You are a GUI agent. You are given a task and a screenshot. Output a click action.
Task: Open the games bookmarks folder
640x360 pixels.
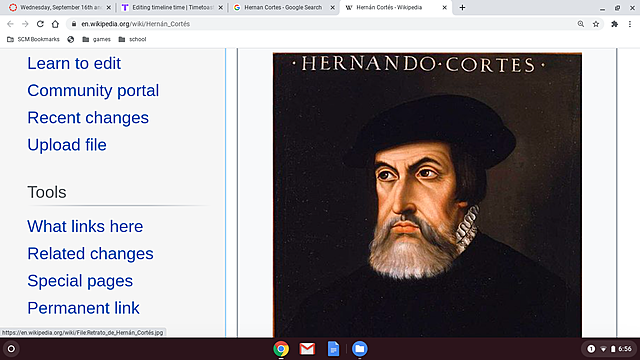(97, 39)
